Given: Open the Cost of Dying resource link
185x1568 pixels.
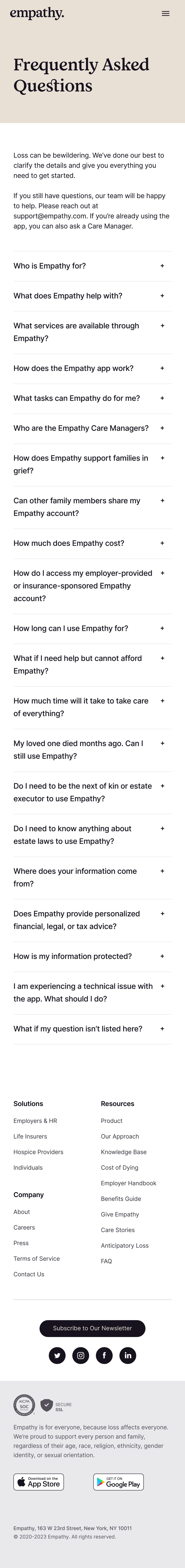Looking at the screenshot, I should (x=119, y=1168).
